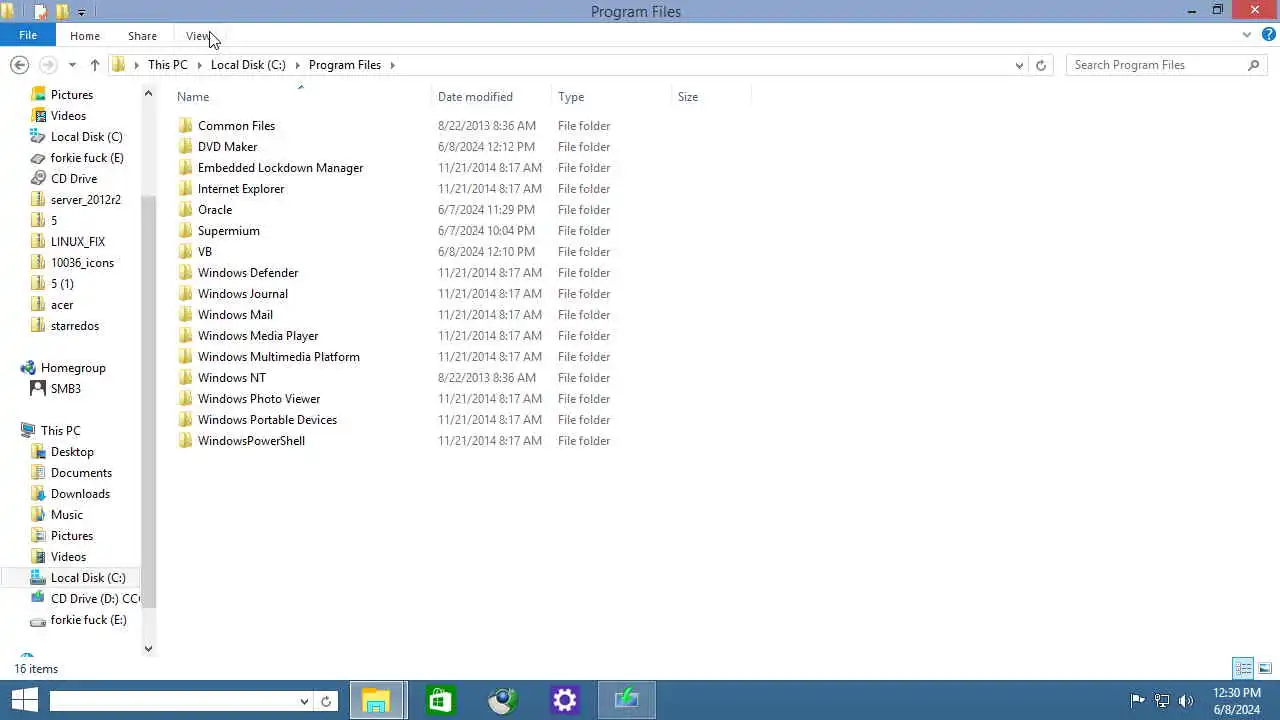Click the navigation pane scrollbar up arrow

(148, 94)
